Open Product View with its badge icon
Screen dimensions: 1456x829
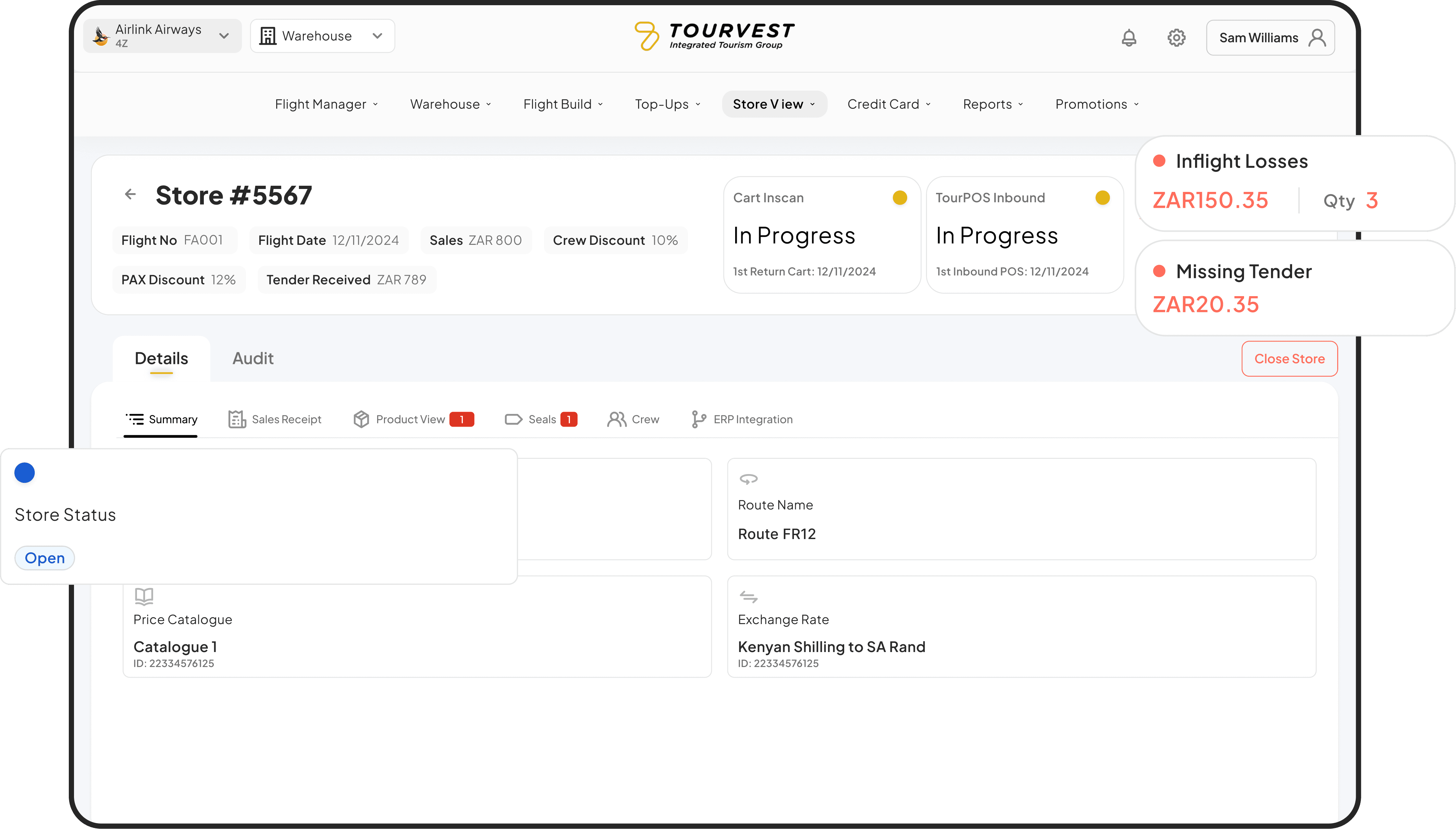[363, 419]
